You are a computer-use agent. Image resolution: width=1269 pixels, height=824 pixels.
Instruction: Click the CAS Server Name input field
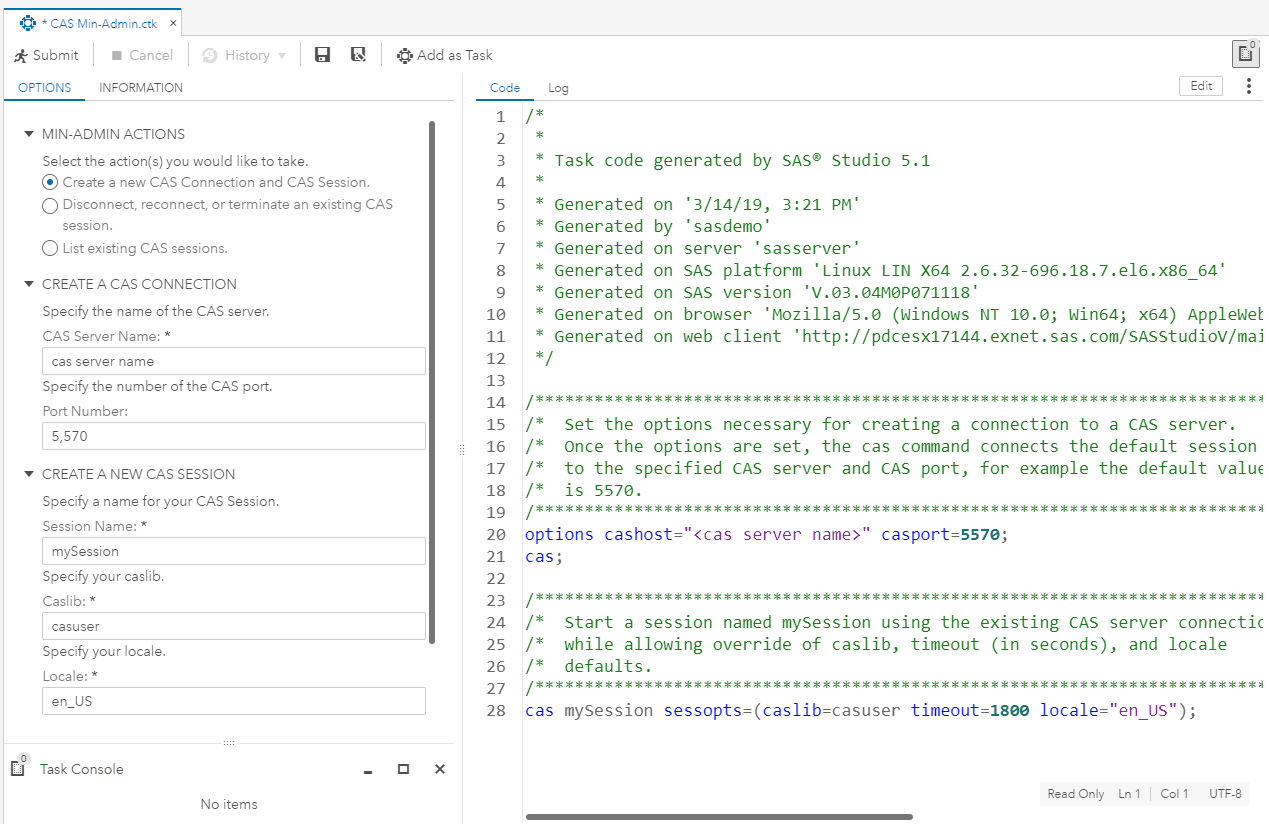234,361
